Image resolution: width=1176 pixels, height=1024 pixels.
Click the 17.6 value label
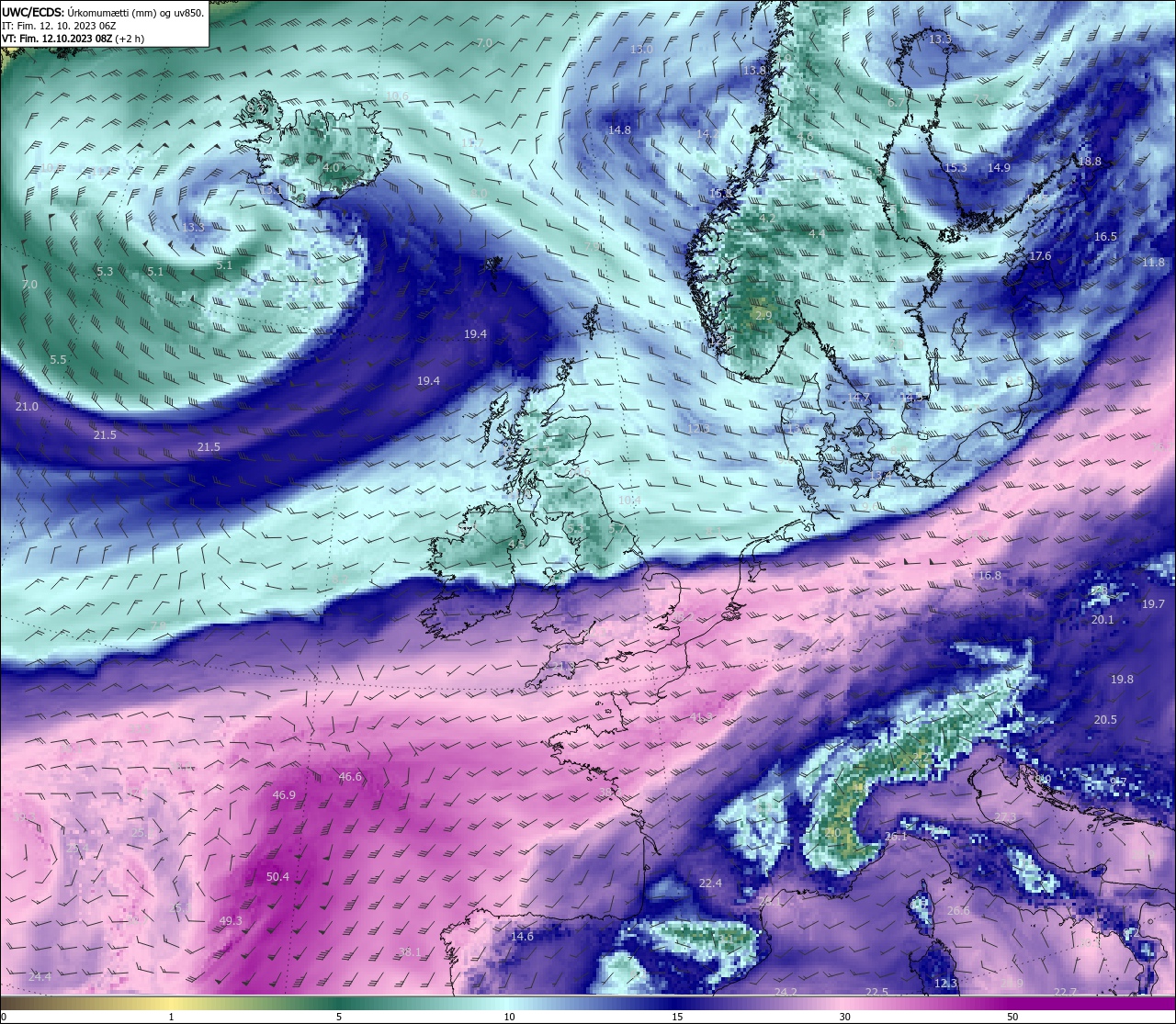(x=1040, y=256)
